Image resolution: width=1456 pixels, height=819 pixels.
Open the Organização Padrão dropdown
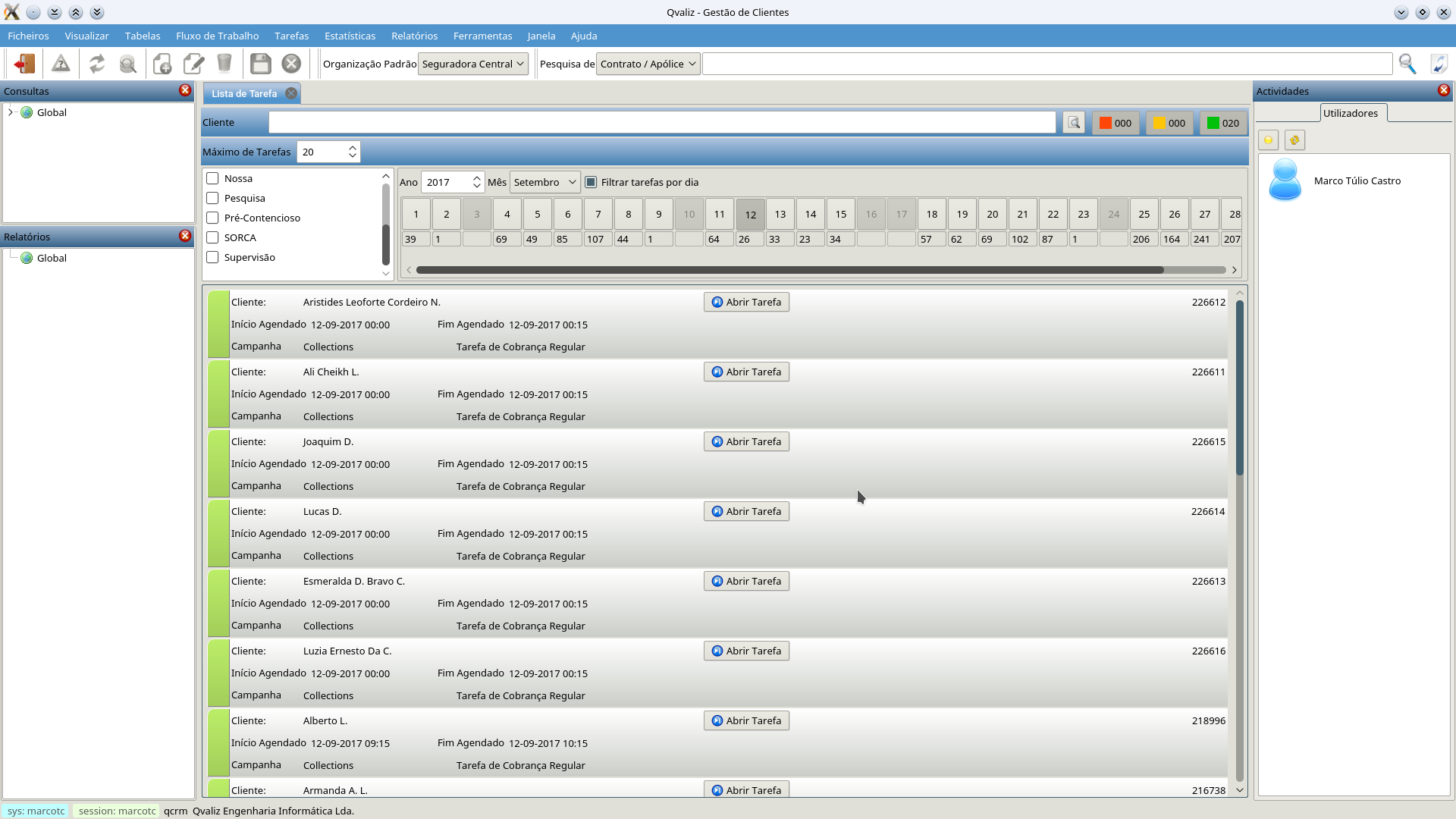click(x=473, y=64)
